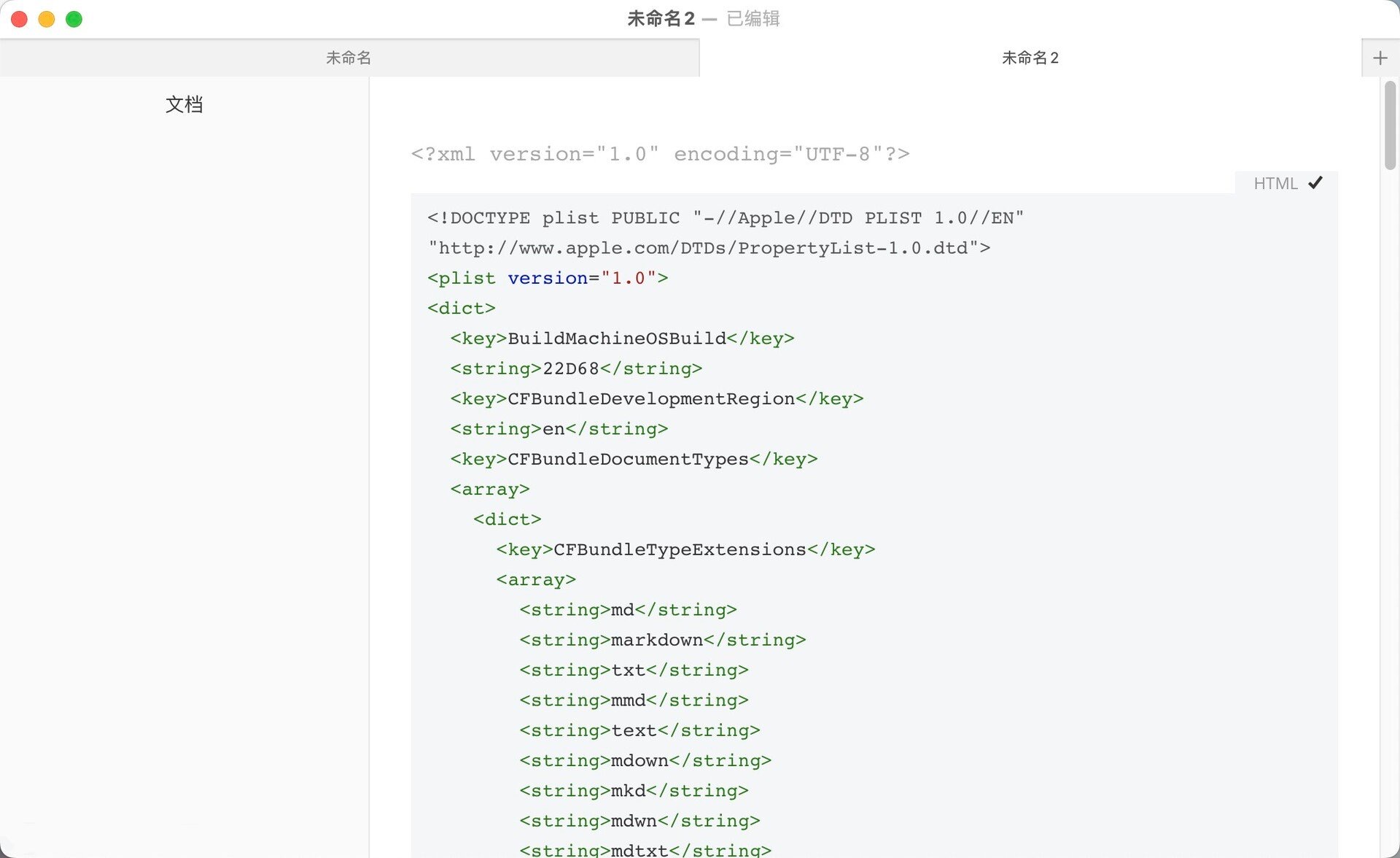
Task: Click the vertical scrollbar thumb
Action: 1390,125
